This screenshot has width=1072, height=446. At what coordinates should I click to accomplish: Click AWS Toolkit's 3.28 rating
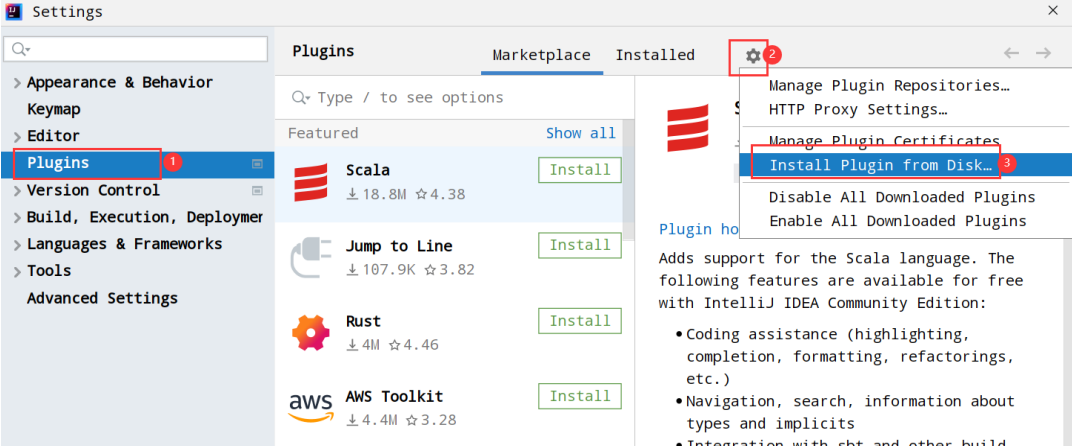[431, 419]
